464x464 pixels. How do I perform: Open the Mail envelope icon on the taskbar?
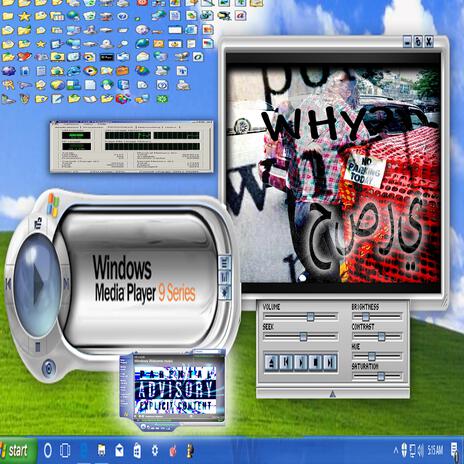119,451
